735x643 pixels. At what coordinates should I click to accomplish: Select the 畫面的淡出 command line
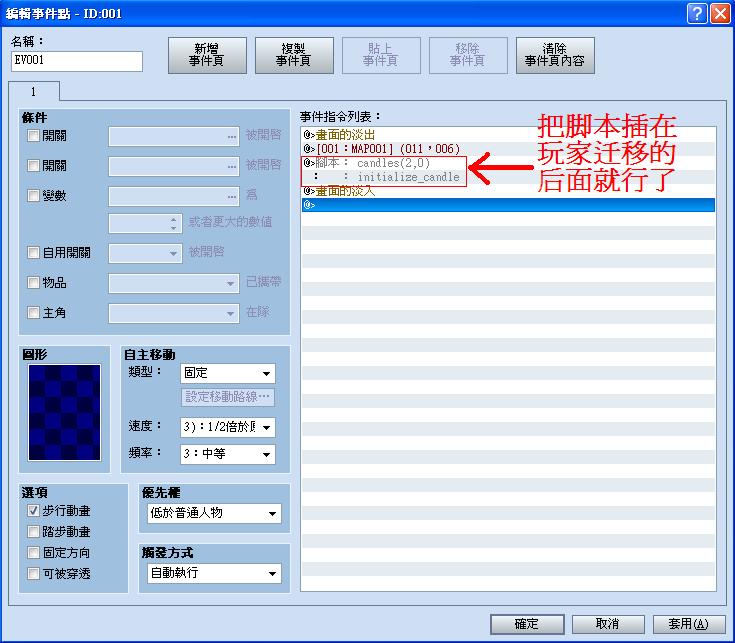(508, 135)
